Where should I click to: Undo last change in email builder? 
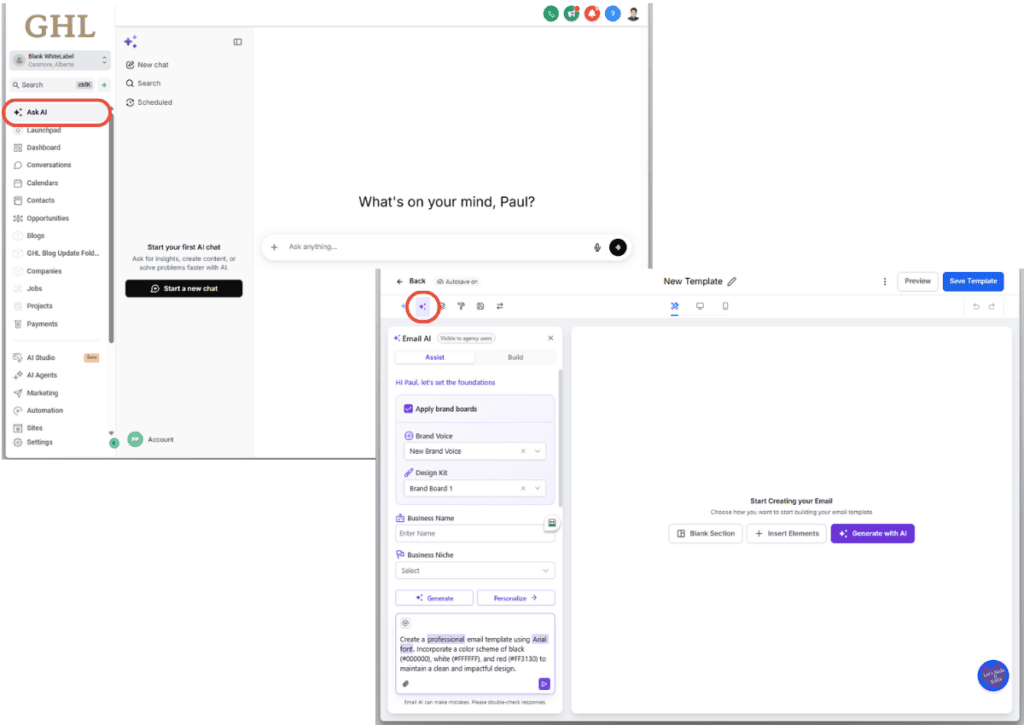(976, 306)
